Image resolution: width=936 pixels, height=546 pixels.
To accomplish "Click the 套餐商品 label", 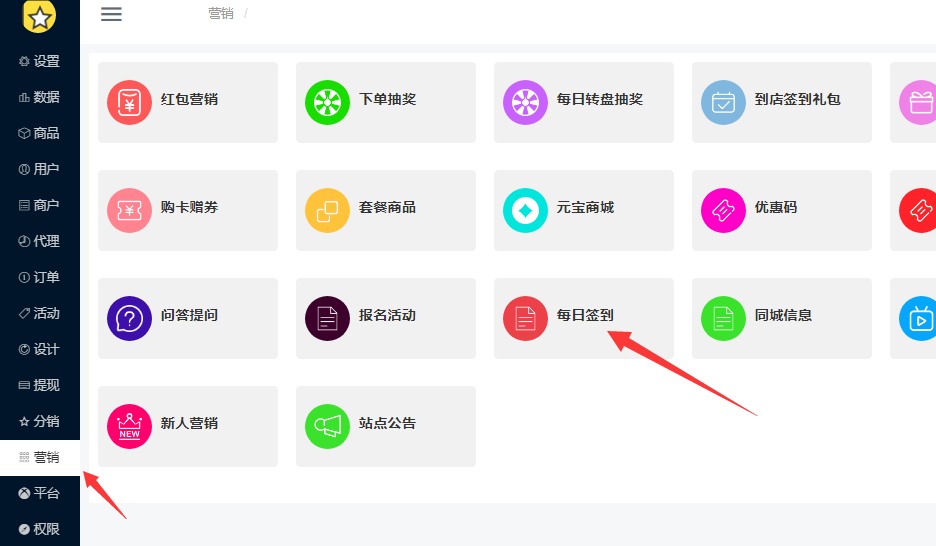I will 387,207.
